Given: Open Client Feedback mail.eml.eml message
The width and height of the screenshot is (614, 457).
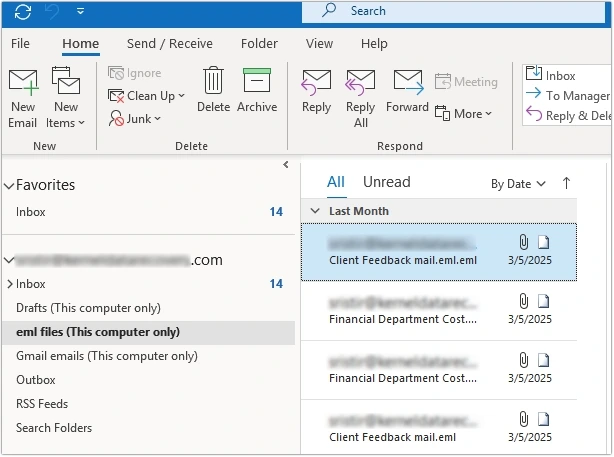Looking at the screenshot, I should click(x=439, y=252).
